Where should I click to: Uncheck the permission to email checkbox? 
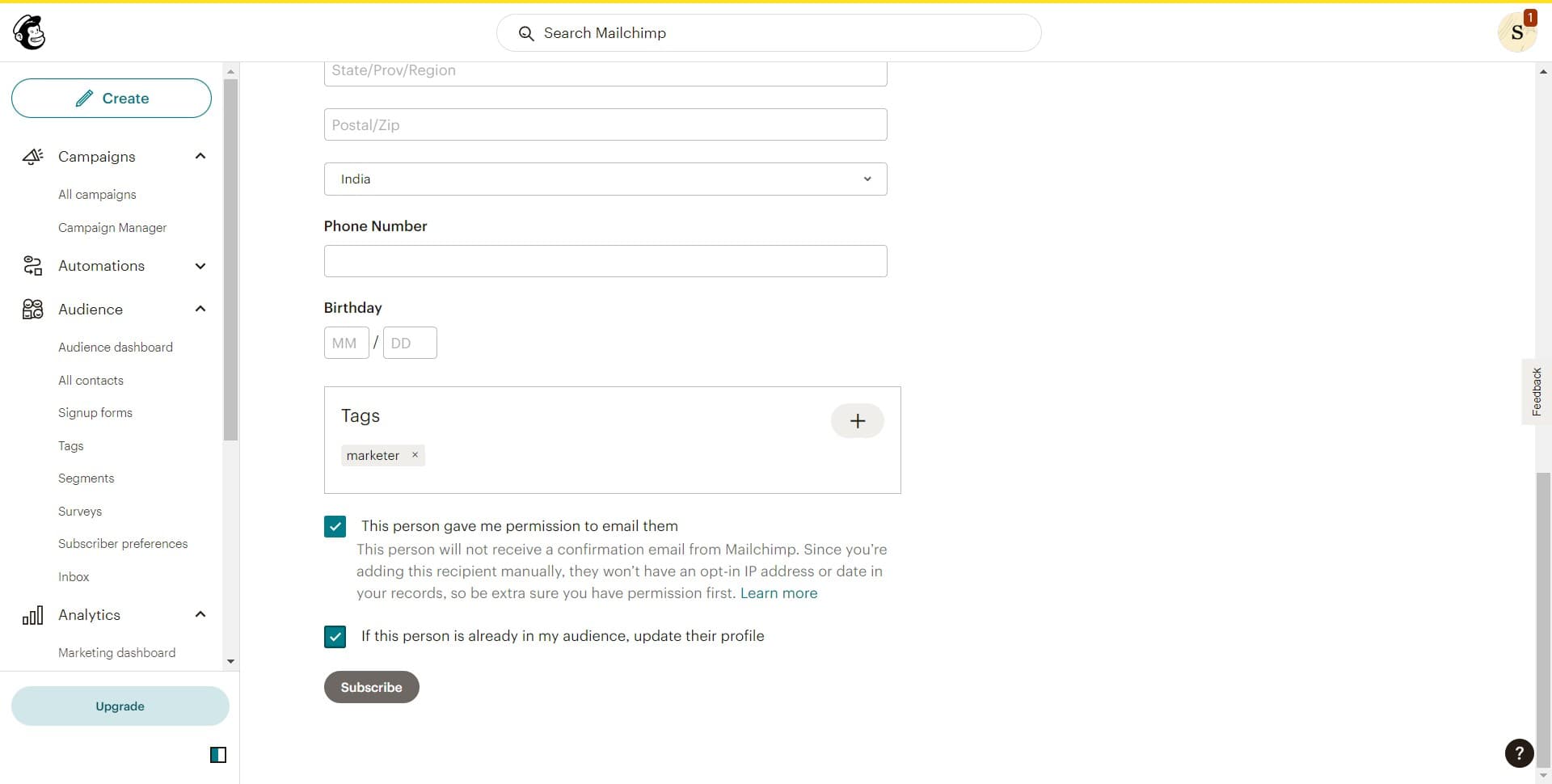click(334, 526)
